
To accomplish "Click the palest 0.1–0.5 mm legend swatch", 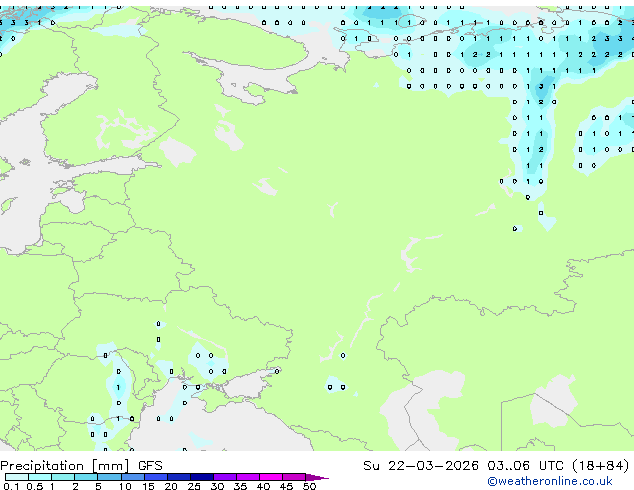I will point(17,477).
